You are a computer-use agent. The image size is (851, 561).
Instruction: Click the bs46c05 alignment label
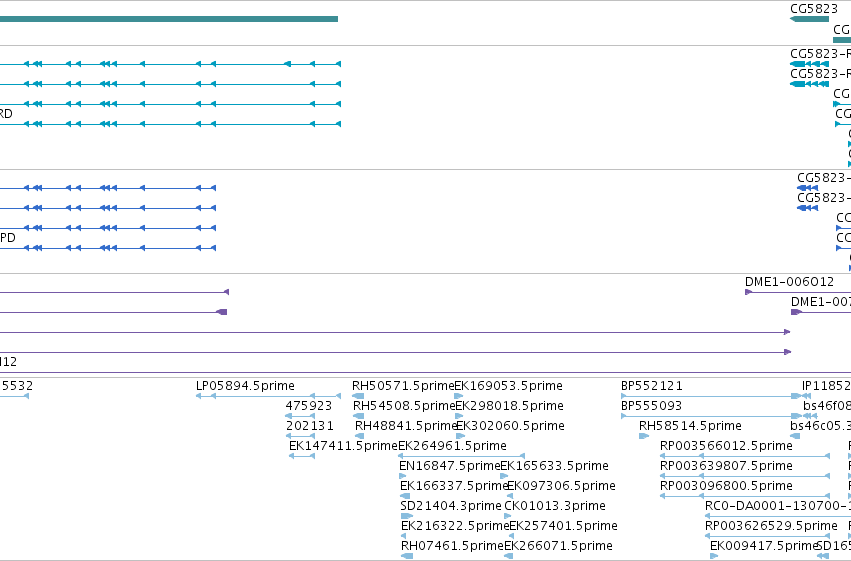[821, 426]
